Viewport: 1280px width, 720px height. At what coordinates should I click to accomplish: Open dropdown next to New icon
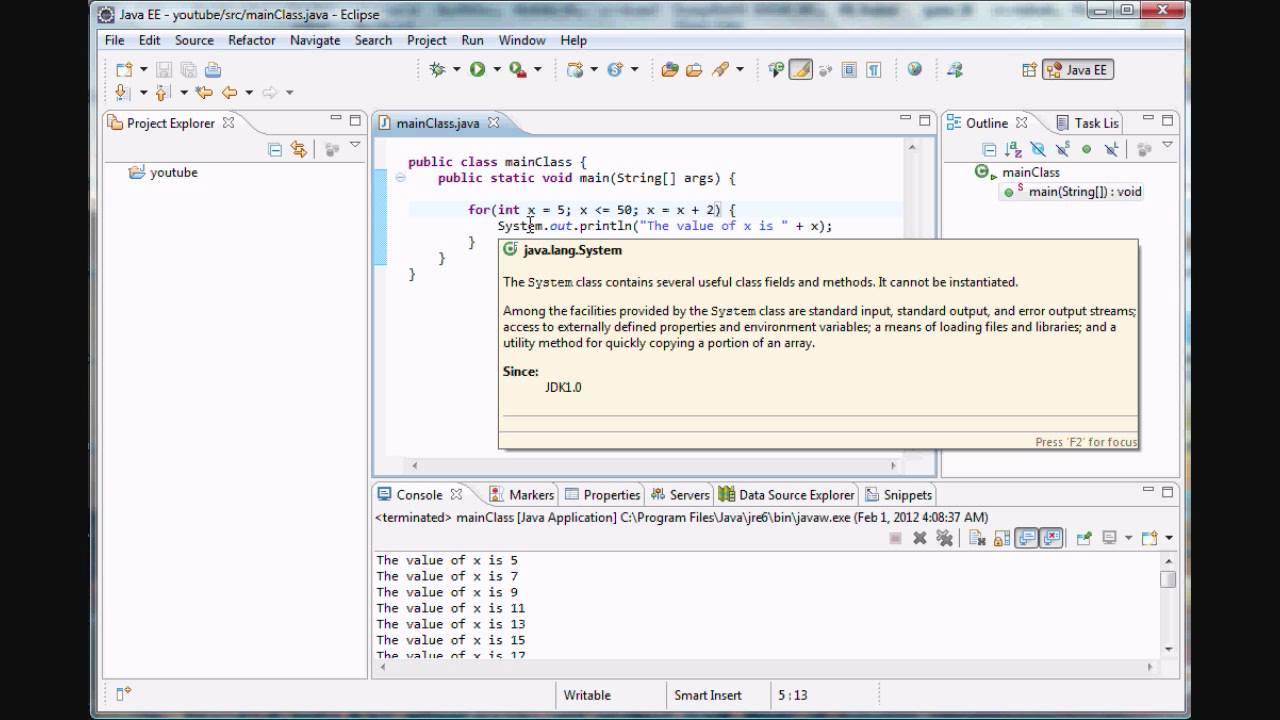(x=143, y=70)
